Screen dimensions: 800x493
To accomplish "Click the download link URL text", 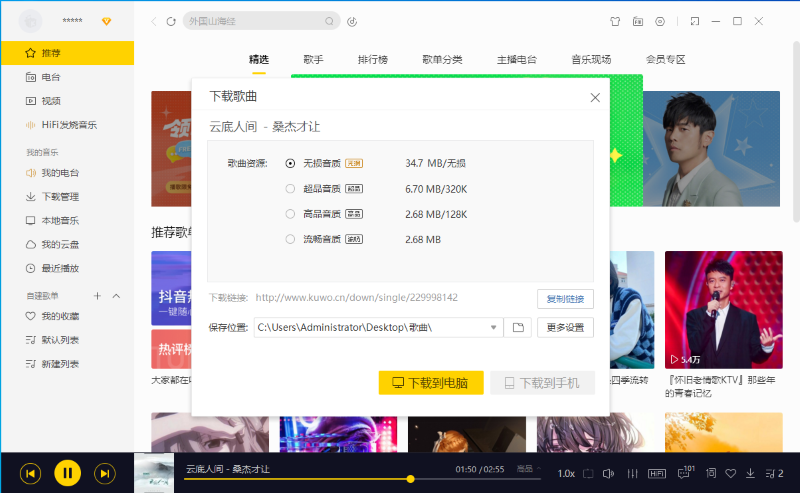I will (357, 298).
